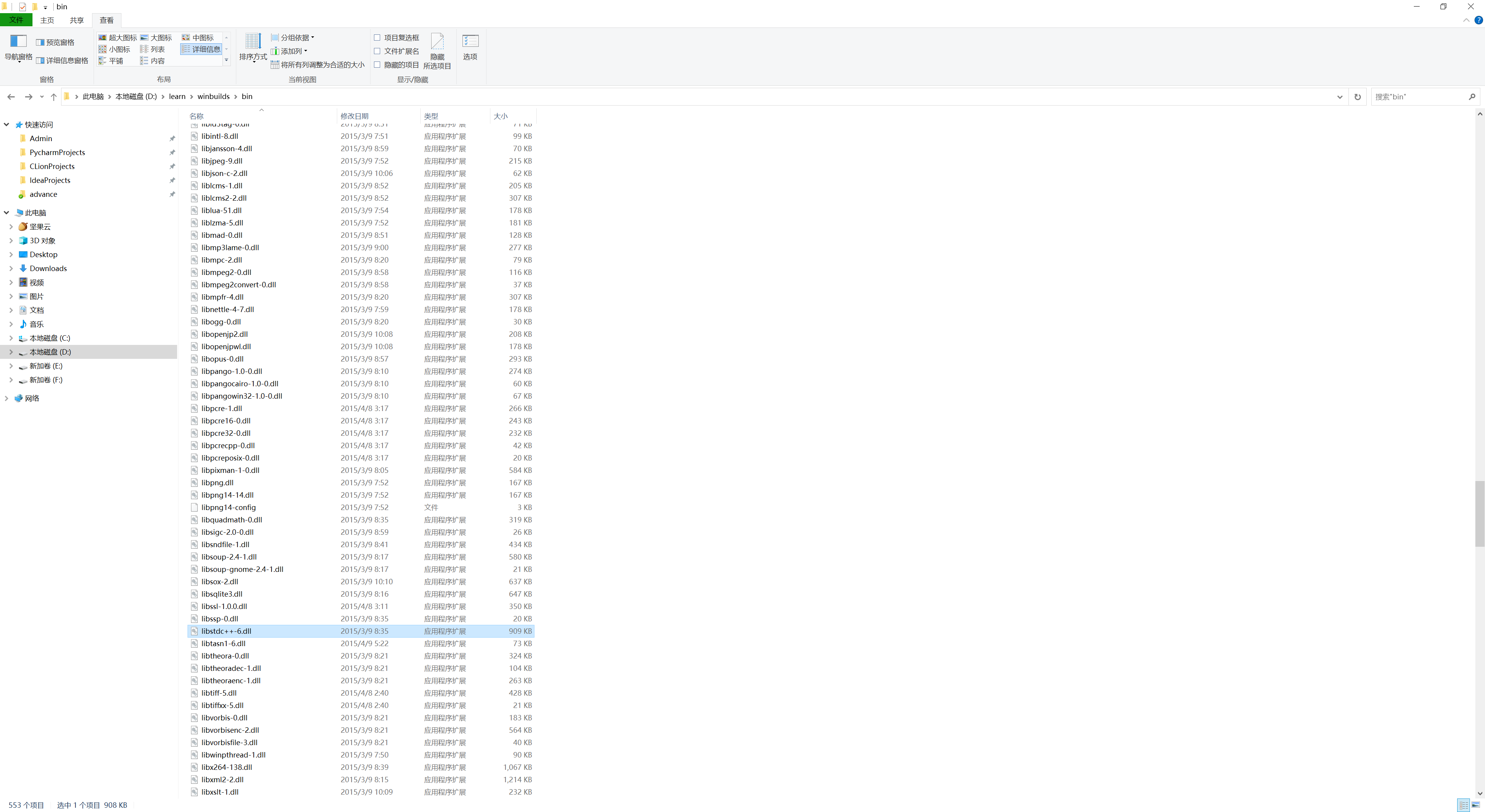Toggle hidden items checkbox

pyautogui.click(x=377, y=65)
